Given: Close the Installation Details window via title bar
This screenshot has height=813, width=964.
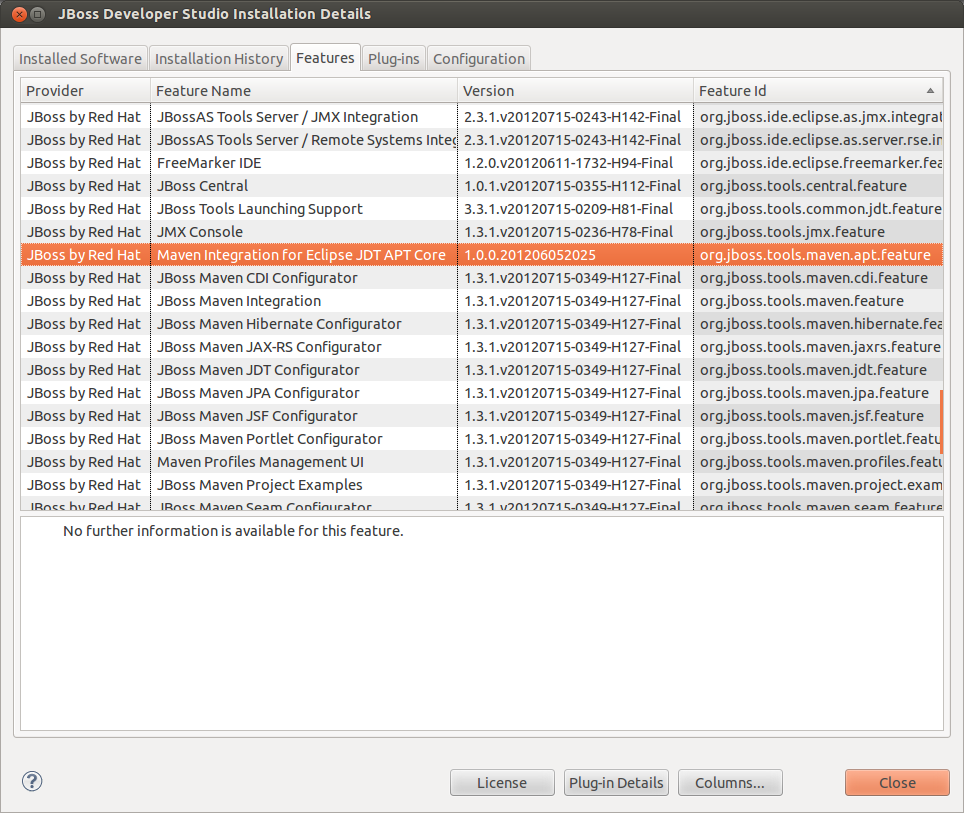Looking at the screenshot, I should pyautogui.click(x=19, y=14).
